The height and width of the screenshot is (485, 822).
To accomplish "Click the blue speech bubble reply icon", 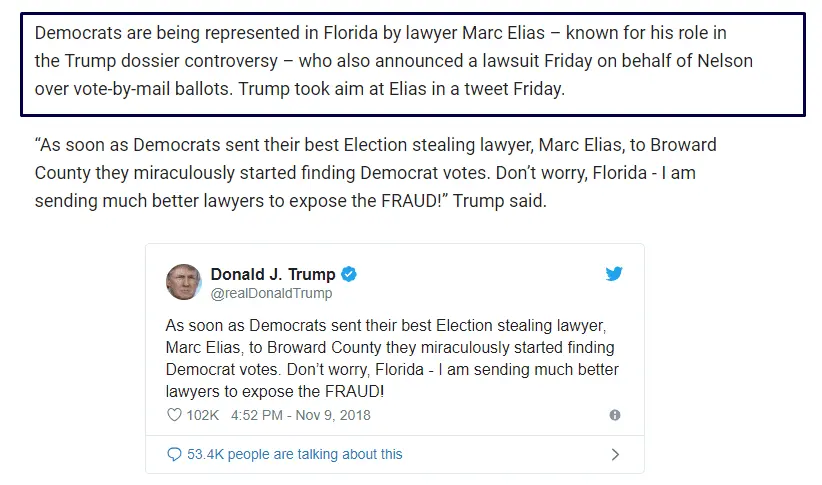I will 174,454.
